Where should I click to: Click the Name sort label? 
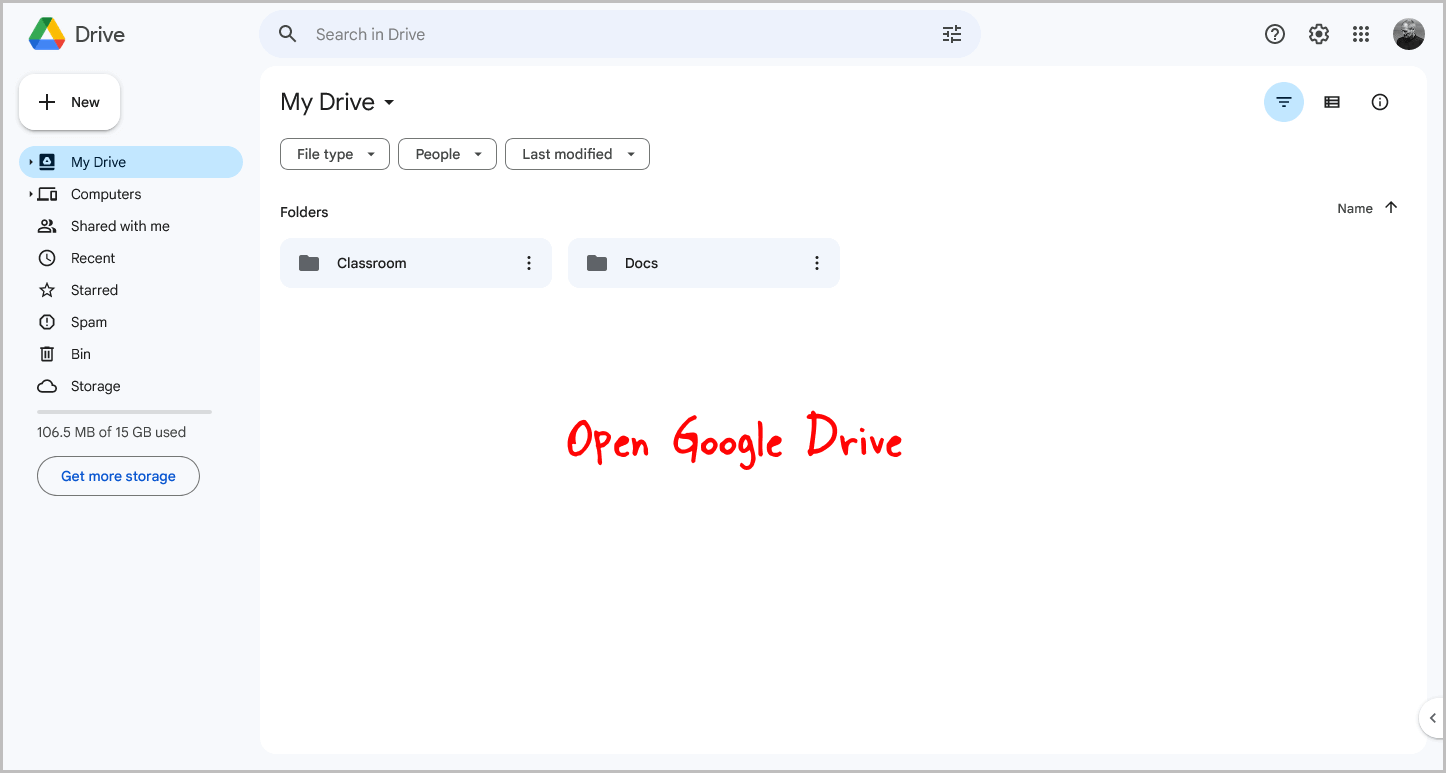coord(1355,208)
